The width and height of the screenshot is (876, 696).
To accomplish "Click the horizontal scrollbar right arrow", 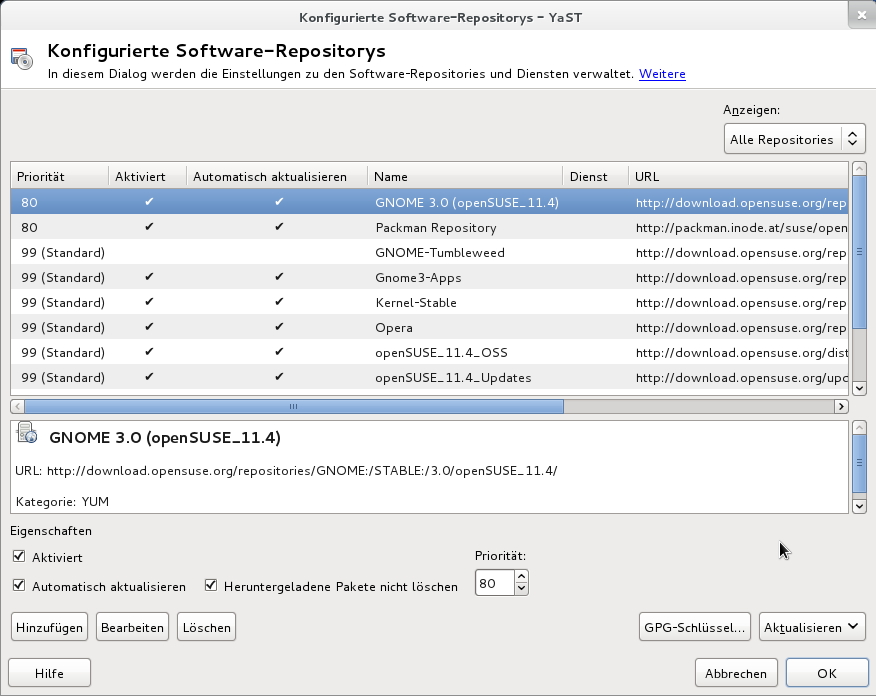I will 841,406.
